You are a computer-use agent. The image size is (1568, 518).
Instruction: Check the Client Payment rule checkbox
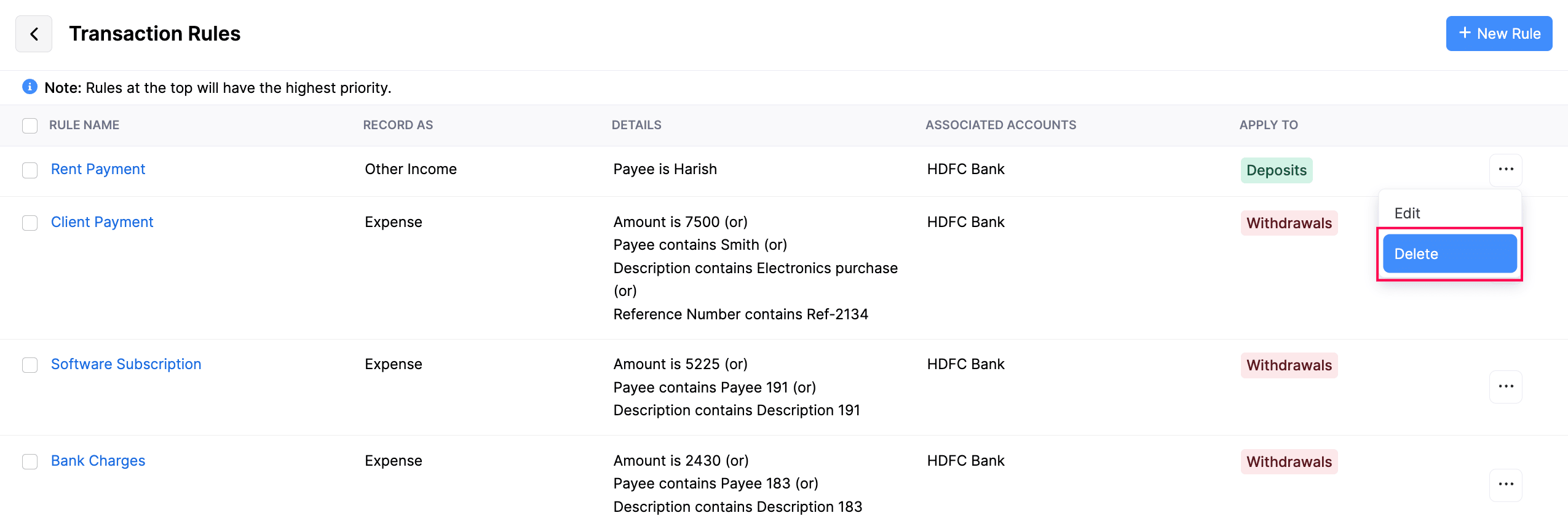point(30,223)
